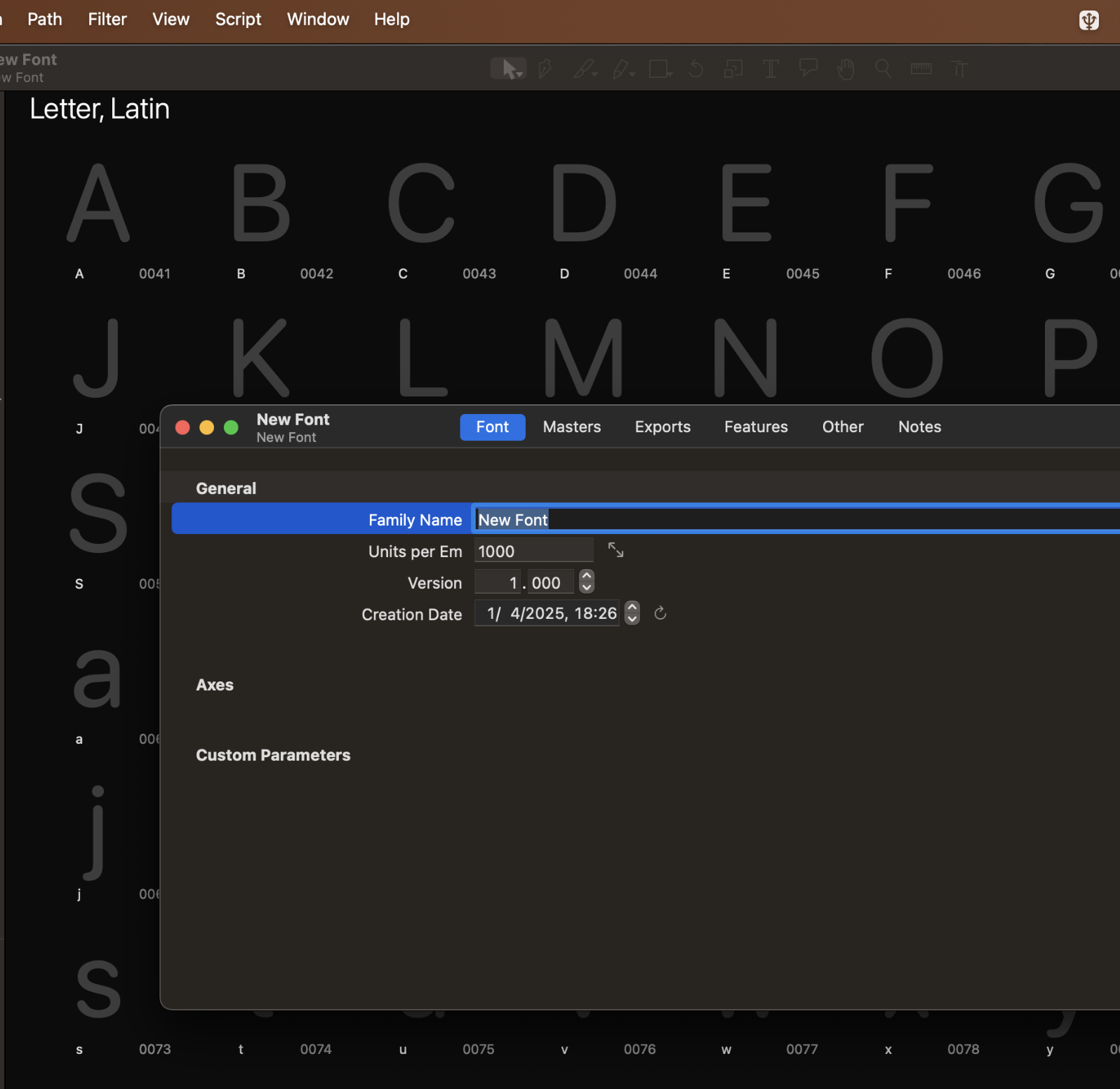This screenshot has height=1089, width=1120.
Task: Pick the Knife tool in toolbar
Action: click(x=585, y=69)
